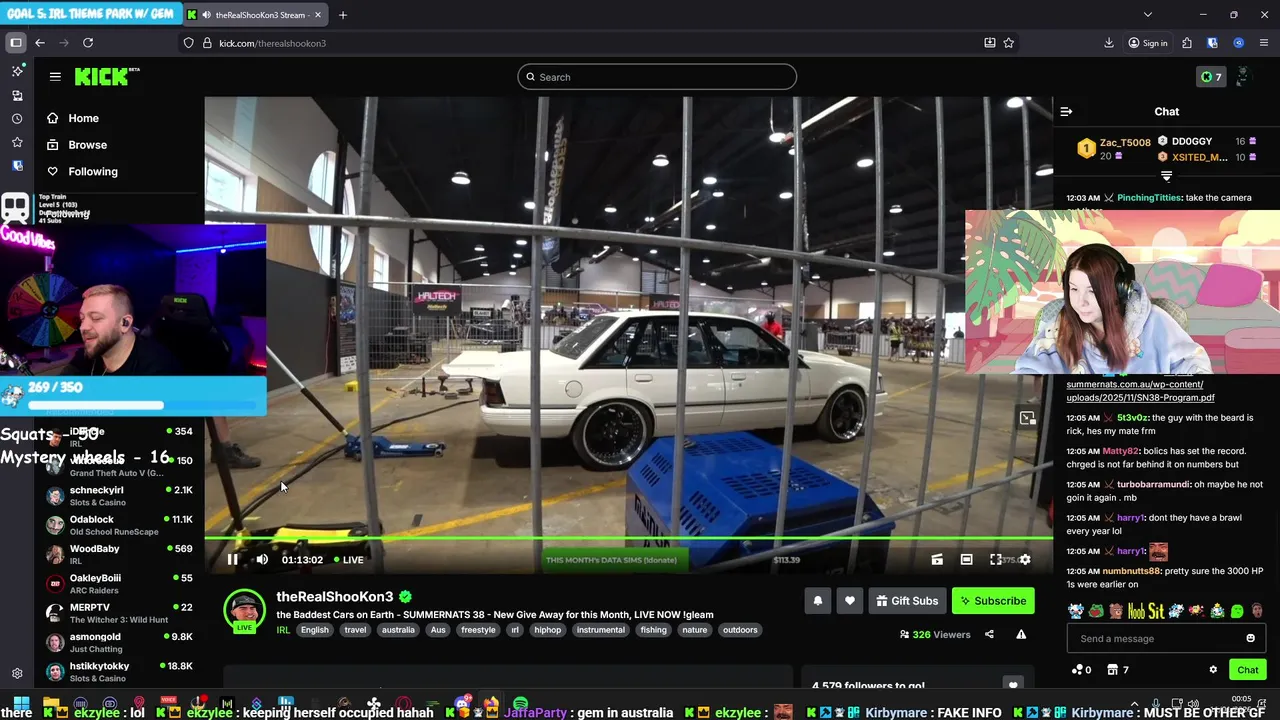
Task: Jump to LIVE indicator in player
Action: 348,560
